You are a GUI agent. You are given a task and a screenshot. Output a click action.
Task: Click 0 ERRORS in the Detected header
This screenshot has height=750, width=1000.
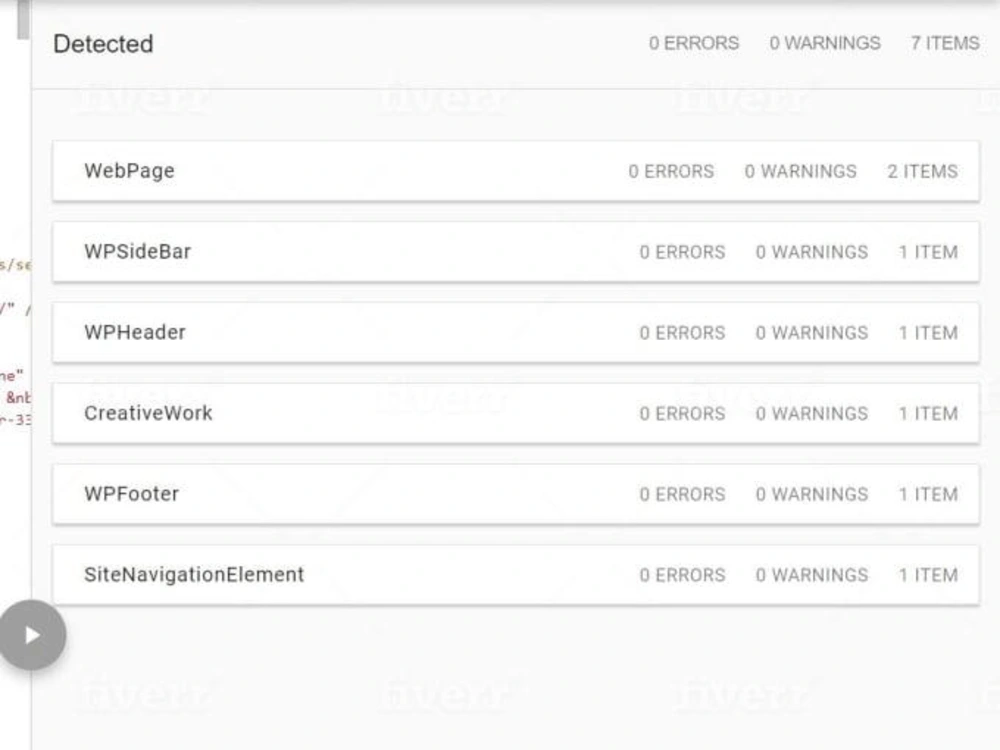point(694,43)
